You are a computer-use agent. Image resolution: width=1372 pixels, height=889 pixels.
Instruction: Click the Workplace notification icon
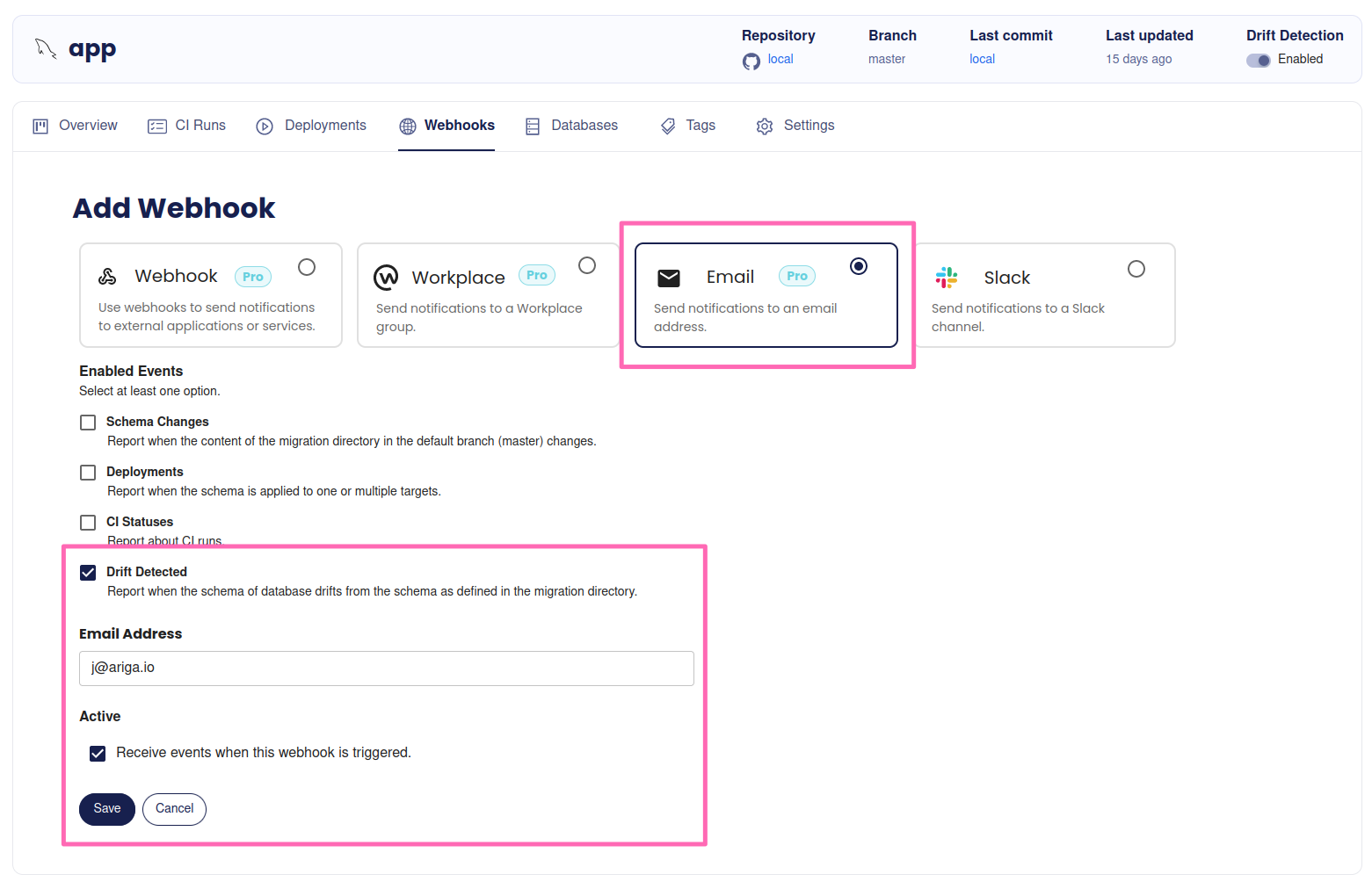pos(386,277)
